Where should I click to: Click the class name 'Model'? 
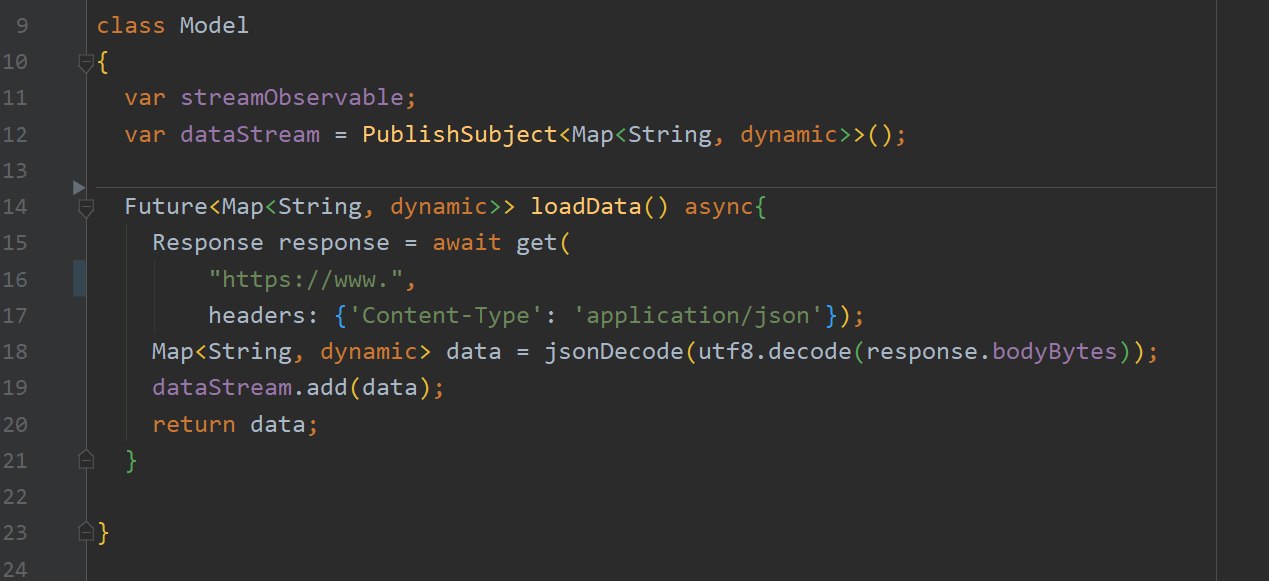pyautogui.click(x=214, y=26)
